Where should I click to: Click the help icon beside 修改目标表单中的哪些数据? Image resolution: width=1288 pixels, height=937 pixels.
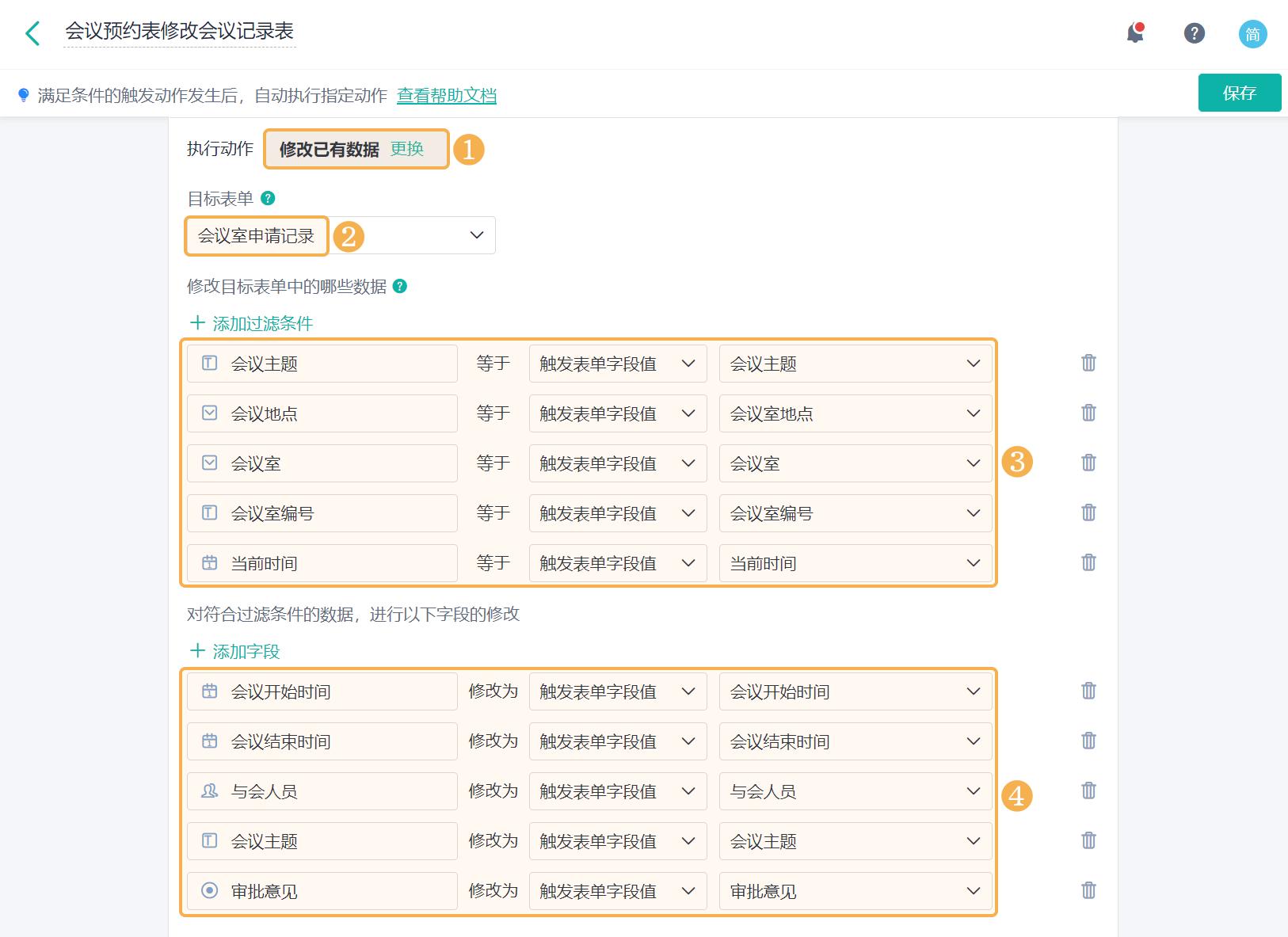(x=402, y=287)
